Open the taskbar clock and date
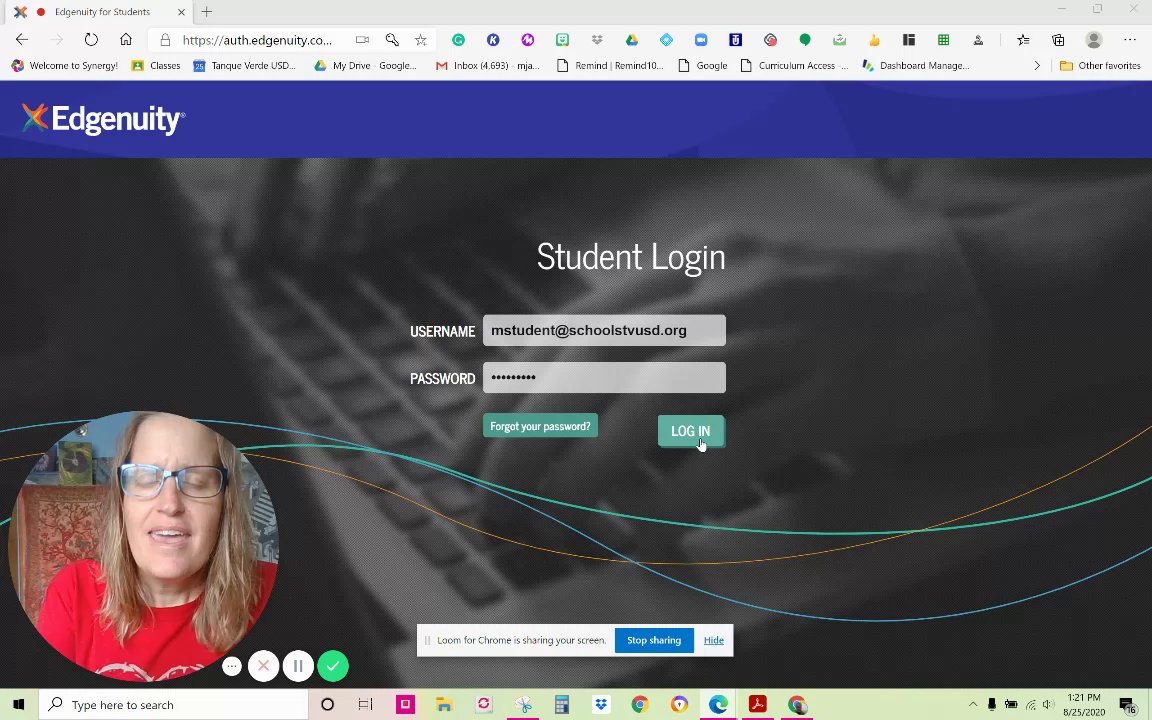 (x=1084, y=705)
